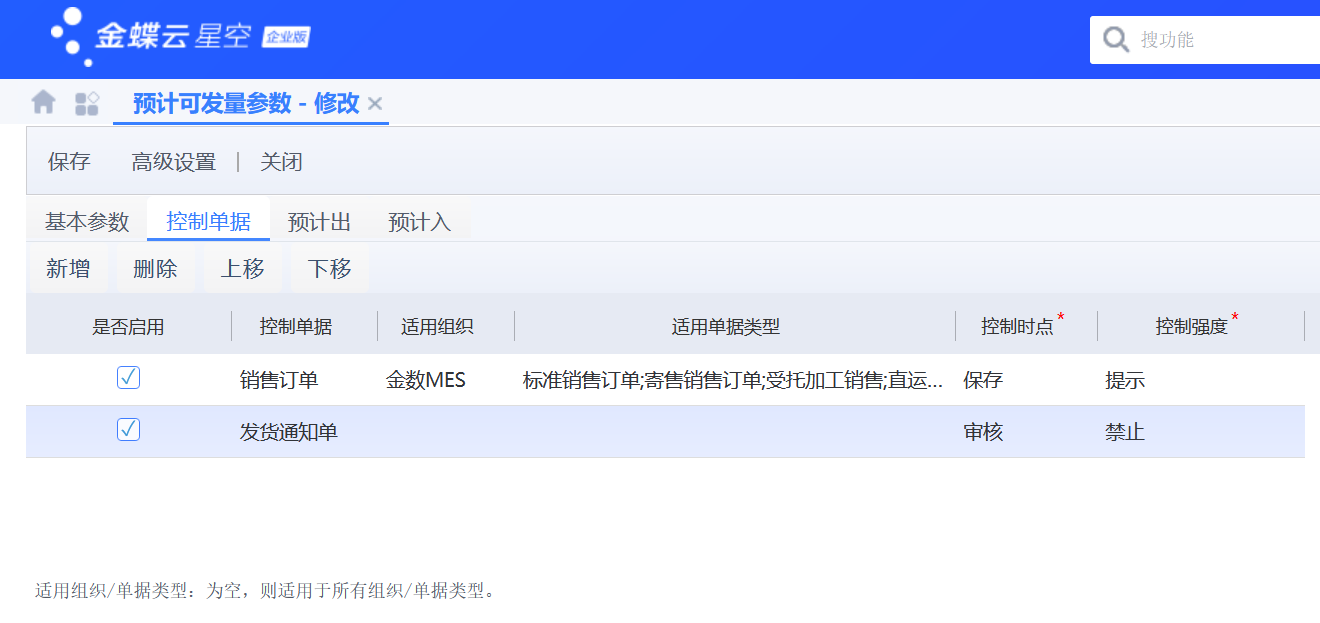
Task: Click 新增 to add a row
Action: (68, 269)
